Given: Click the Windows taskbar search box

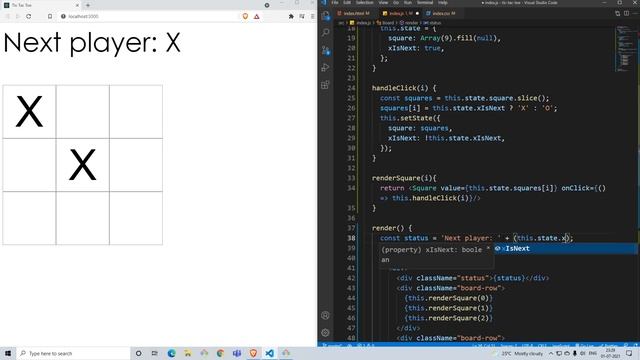Looking at the screenshot, I should pyautogui.click(x=73, y=353).
